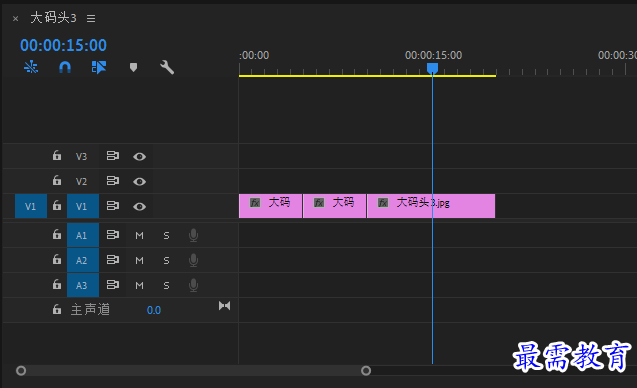The height and width of the screenshot is (388, 637).
Task: Add a marker with the marker icon
Action: coord(133,67)
